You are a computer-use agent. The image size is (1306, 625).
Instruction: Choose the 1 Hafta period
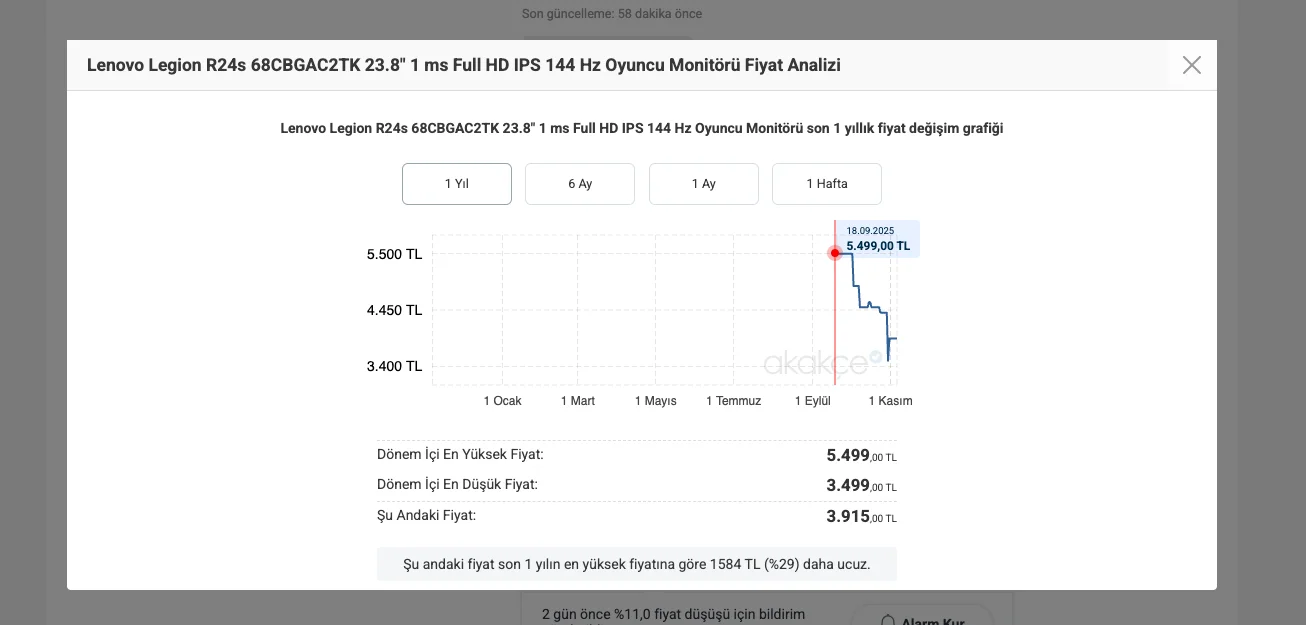(827, 184)
